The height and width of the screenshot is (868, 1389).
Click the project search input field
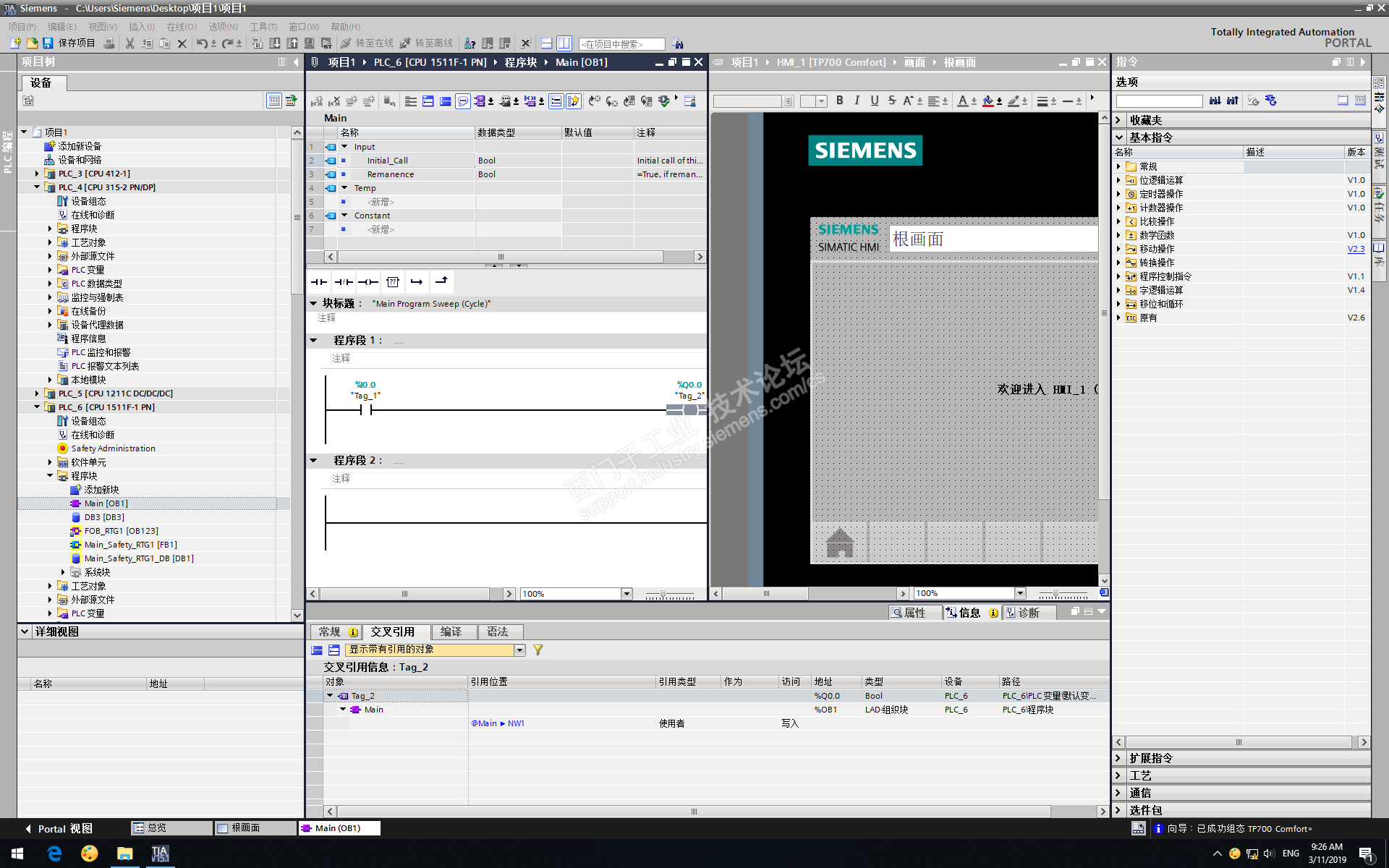(x=622, y=44)
